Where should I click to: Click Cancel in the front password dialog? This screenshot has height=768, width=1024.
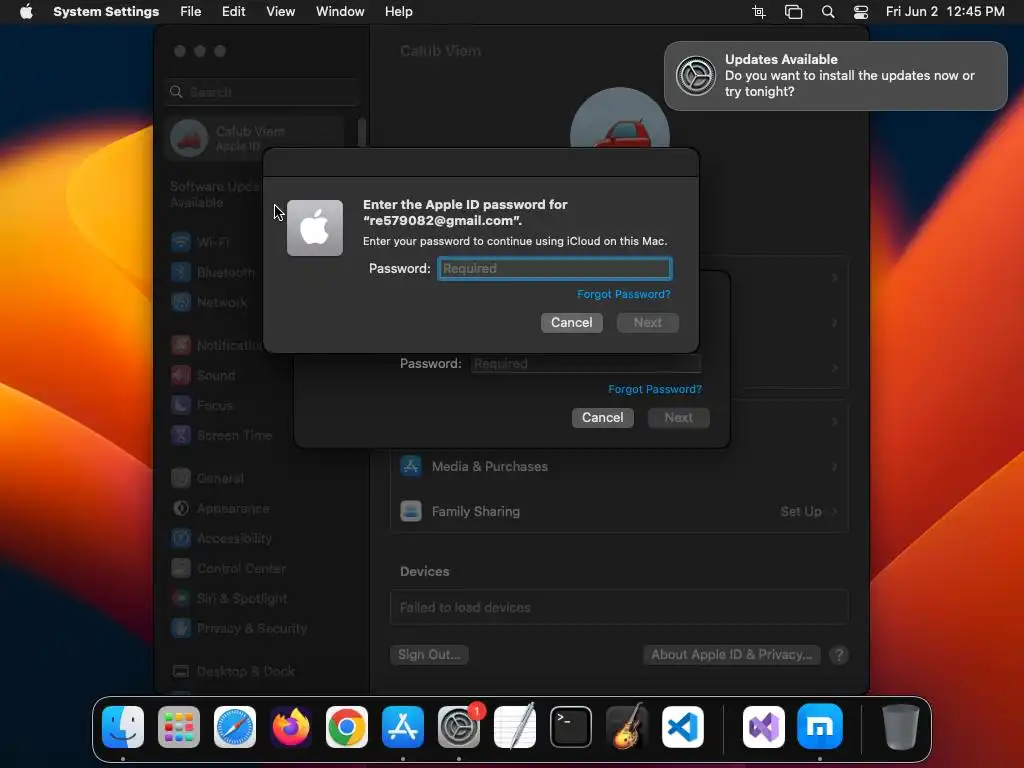pyautogui.click(x=571, y=323)
